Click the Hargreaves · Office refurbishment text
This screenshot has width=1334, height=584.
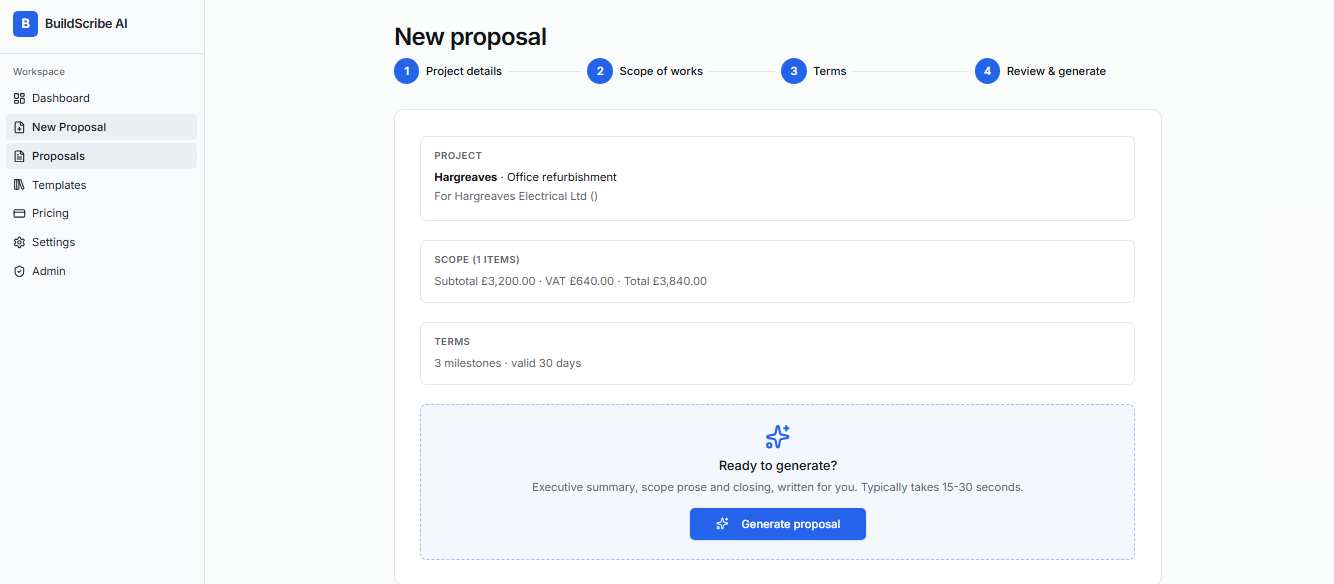pyautogui.click(x=525, y=177)
